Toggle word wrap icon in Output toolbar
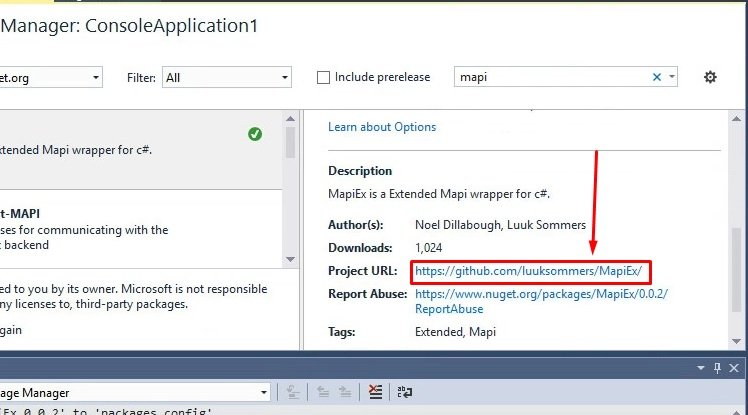 click(405, 392)
